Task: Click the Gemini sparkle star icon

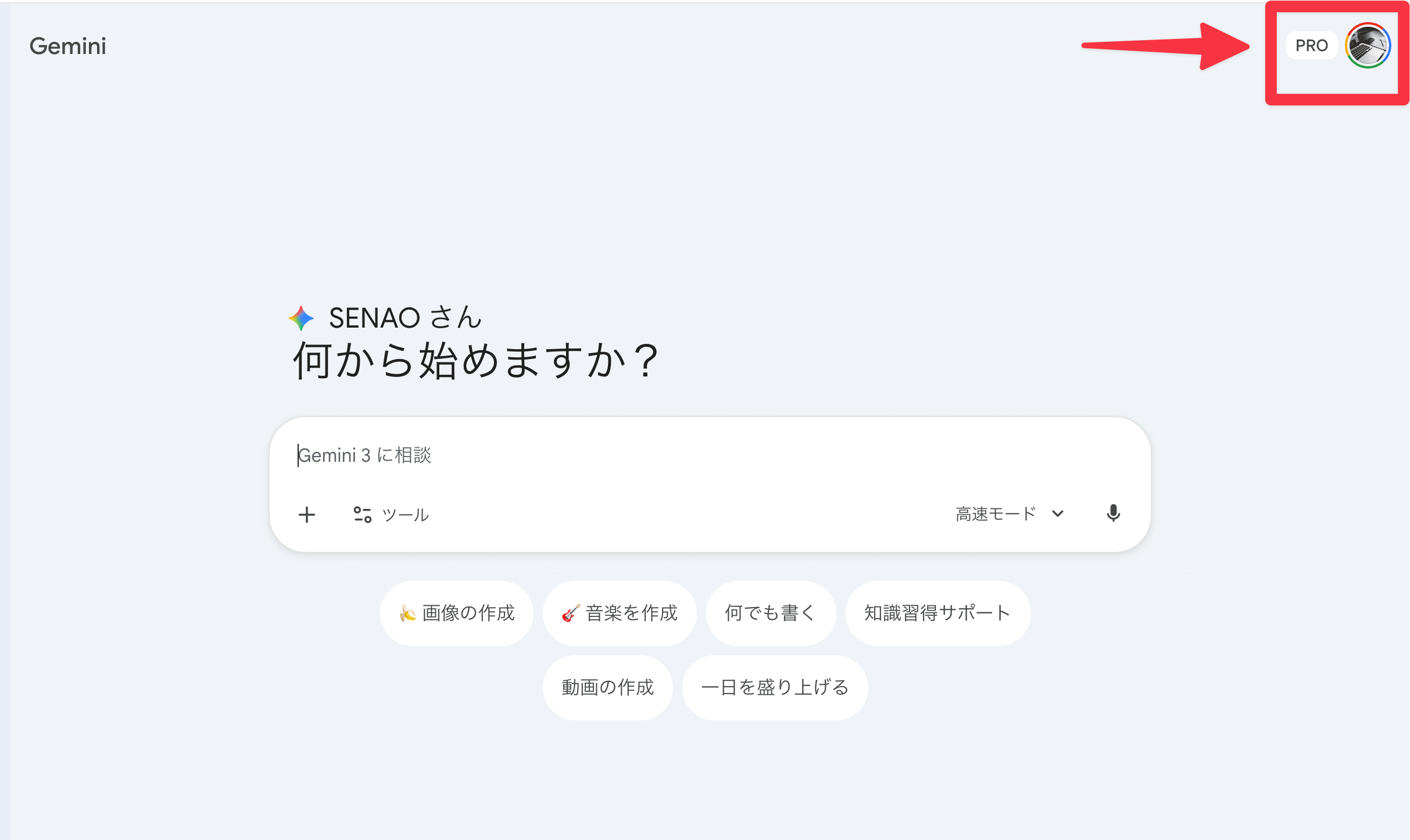Action: click(x=301, y=318)
